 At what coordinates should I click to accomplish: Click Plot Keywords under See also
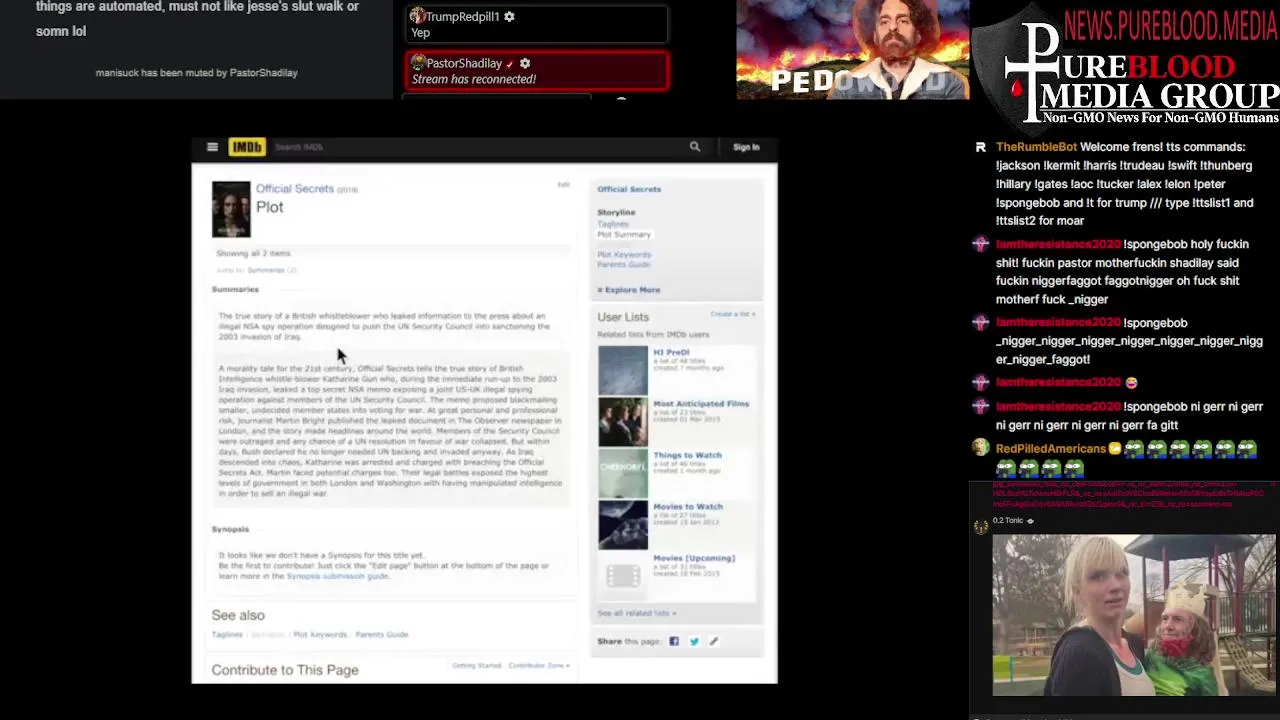(x=320, y=634)
